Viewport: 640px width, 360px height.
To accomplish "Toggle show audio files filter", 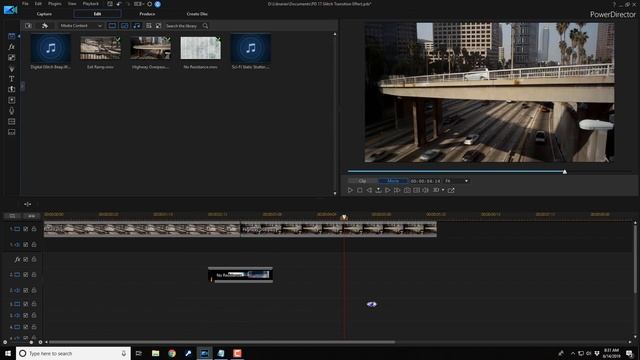I will pos(137,26).
